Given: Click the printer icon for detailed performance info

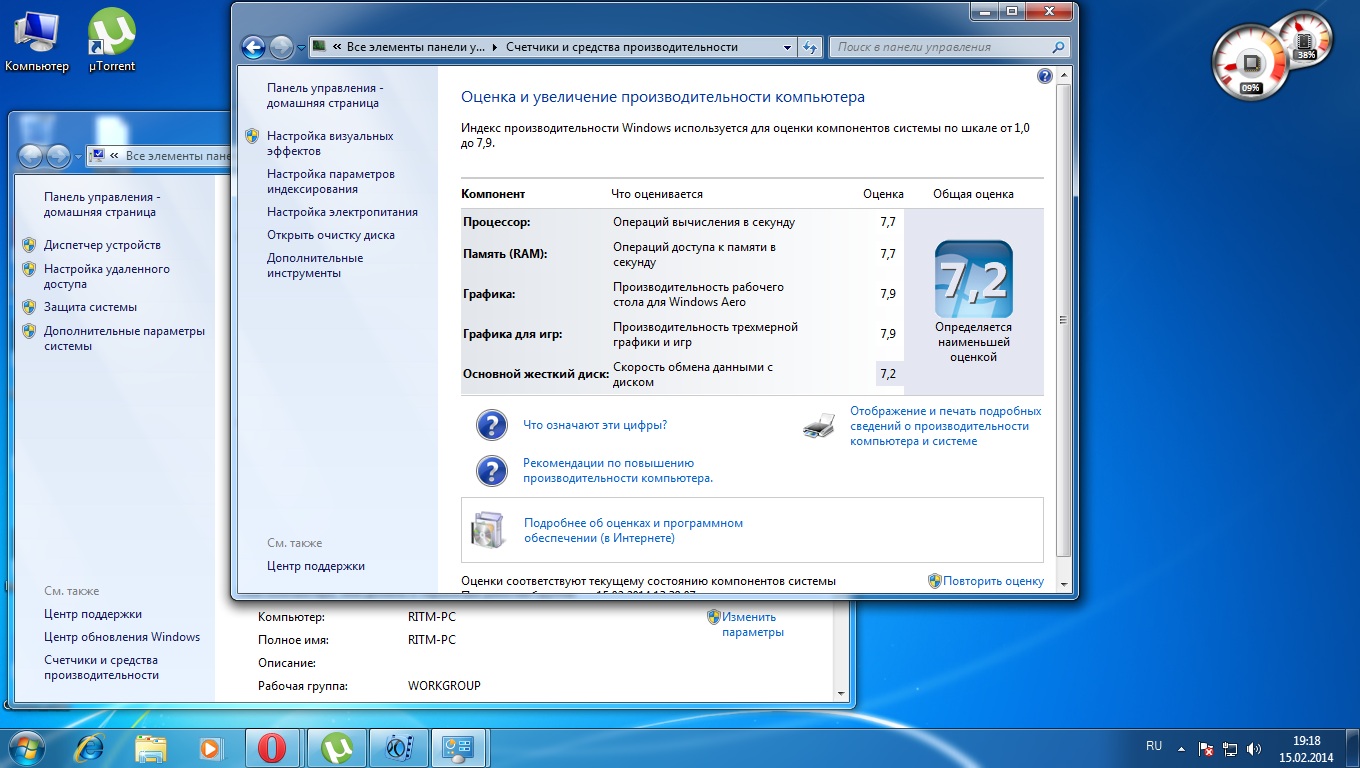Looking at the screenshot, I should click(x=818, y=426).
